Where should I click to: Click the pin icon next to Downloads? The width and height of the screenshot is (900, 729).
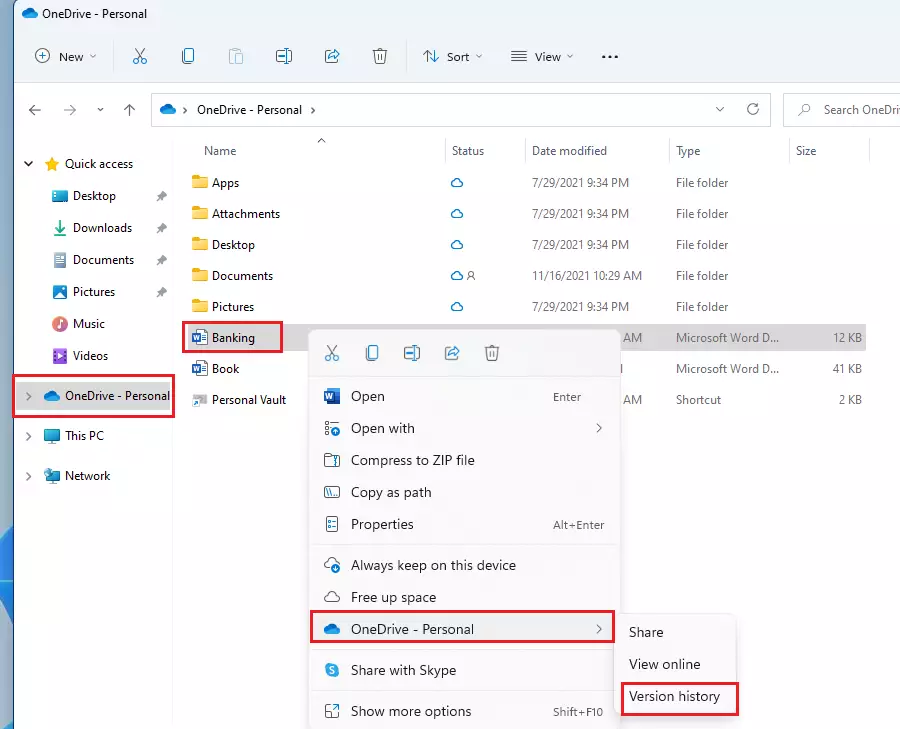[x=162, y=228]
